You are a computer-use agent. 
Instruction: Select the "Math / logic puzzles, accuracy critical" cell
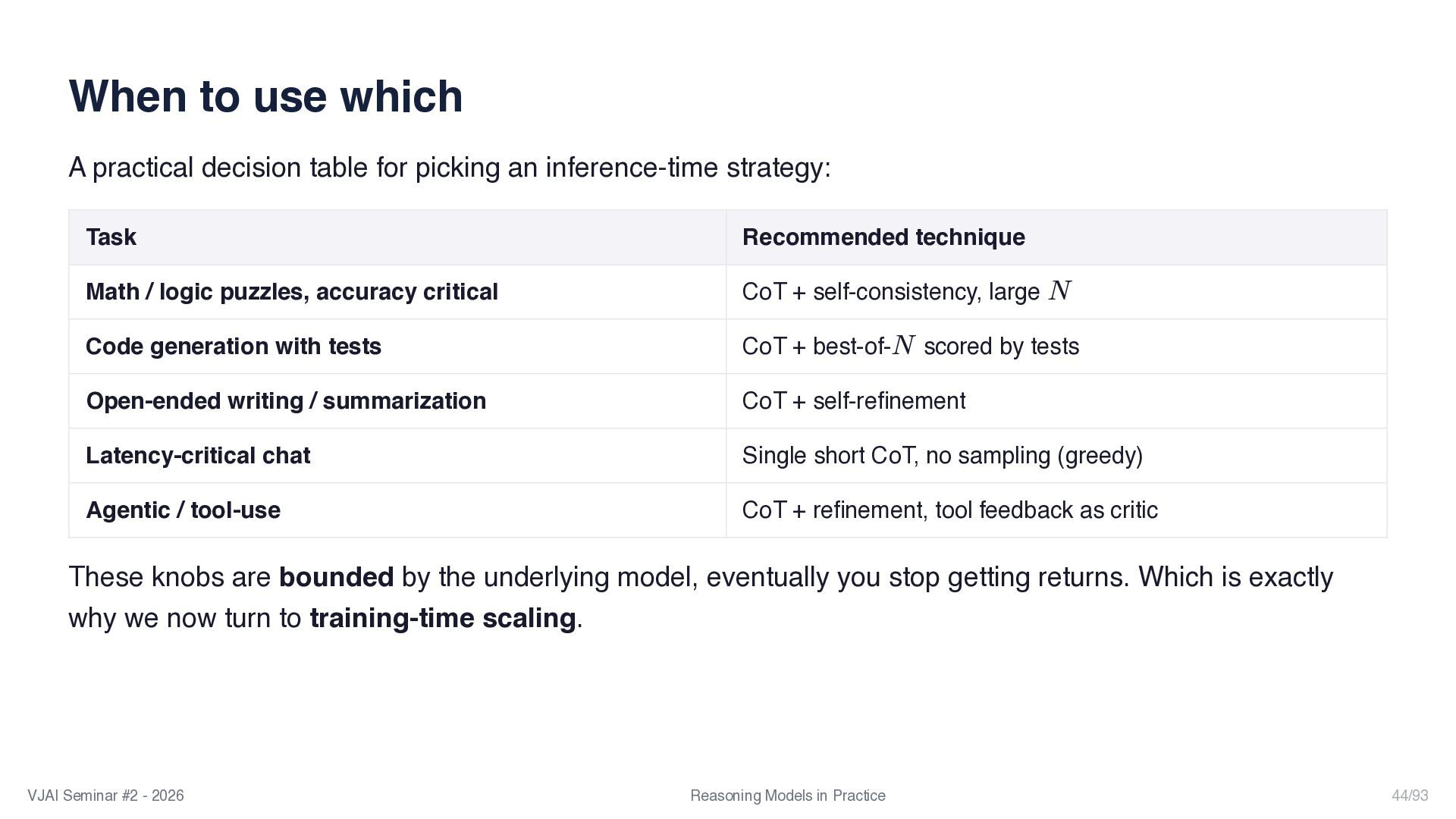tap(291, 292)
